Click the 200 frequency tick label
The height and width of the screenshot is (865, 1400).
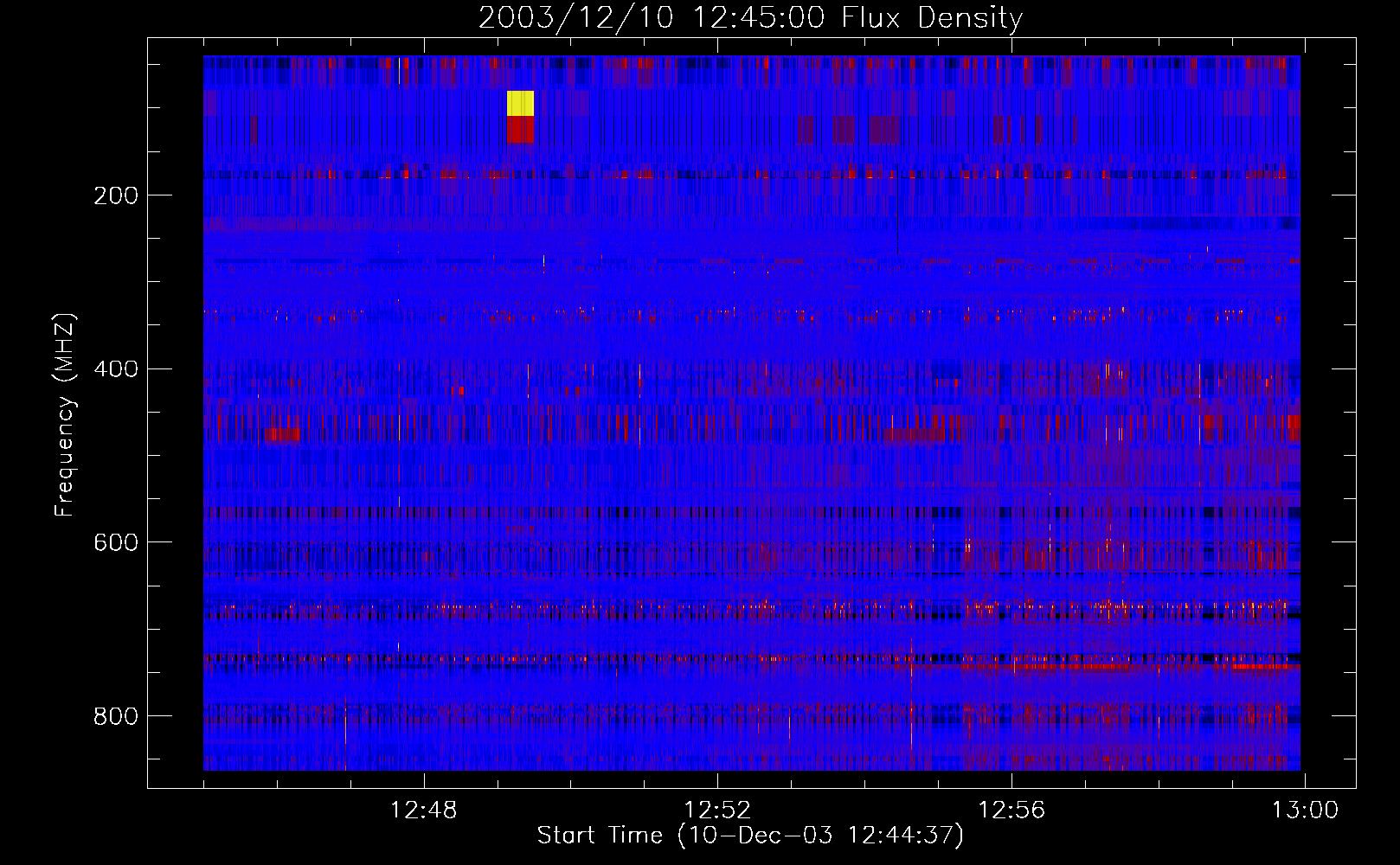(x=116, y=195)
